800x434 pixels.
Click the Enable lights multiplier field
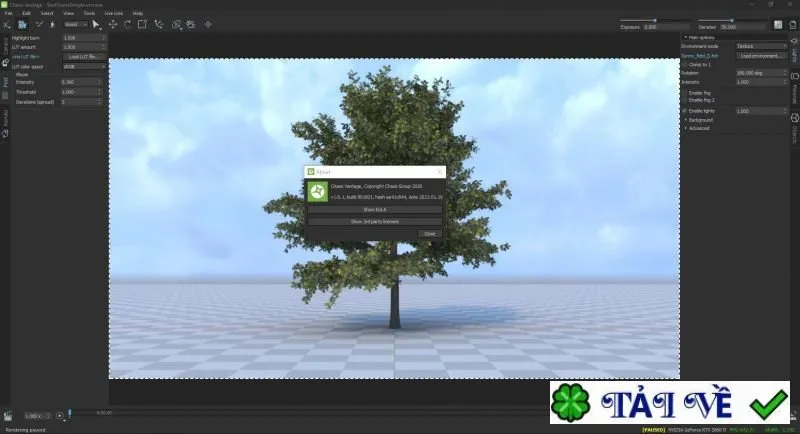point(761,111)
